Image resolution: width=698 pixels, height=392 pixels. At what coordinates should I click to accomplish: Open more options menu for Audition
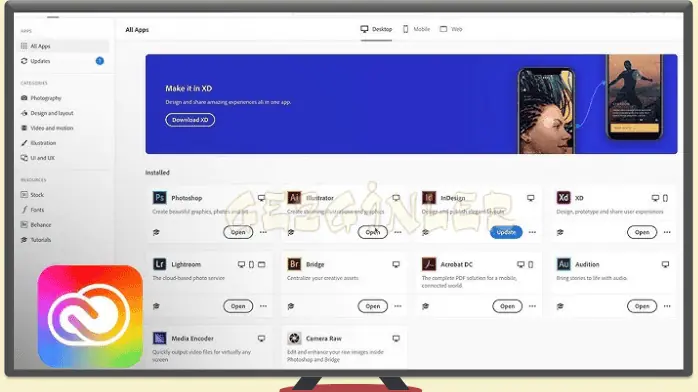[x=667, y=306]
